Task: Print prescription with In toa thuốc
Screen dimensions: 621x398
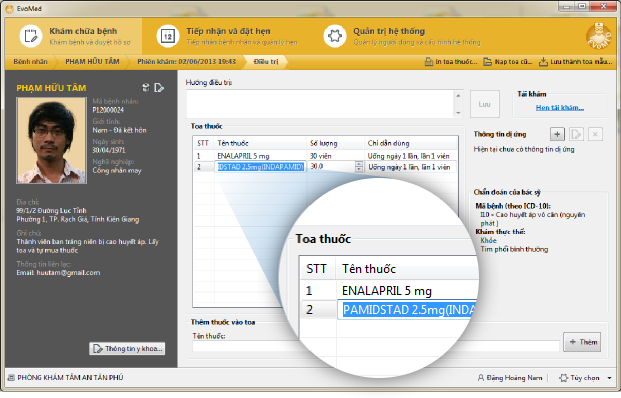Action: (x=451, y=62)
